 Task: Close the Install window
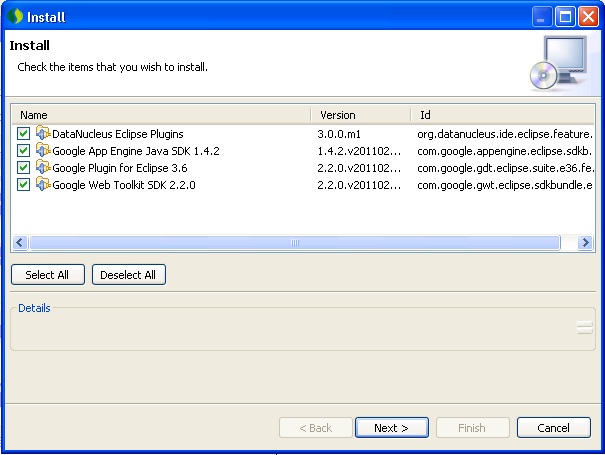coord(588,17)
